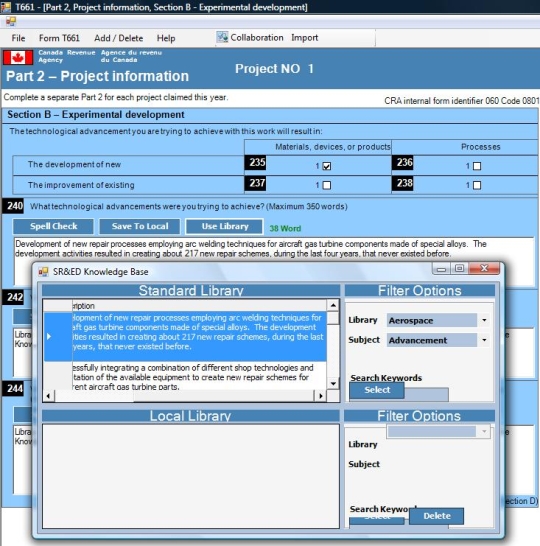Click the Standard Library scroll left arrow
Viewport: 540px width, 546px height.
[x=49, y=396]
